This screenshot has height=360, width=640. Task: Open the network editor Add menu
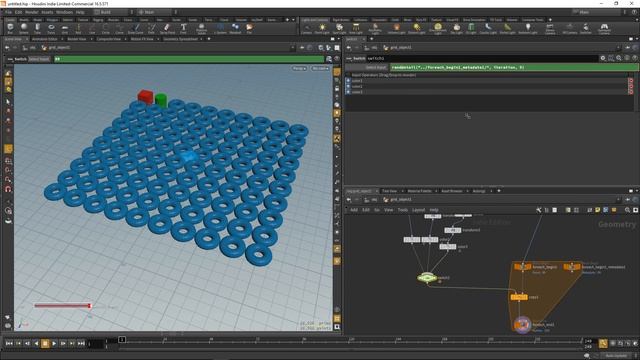pyautogui.click(x=354, y=210)
